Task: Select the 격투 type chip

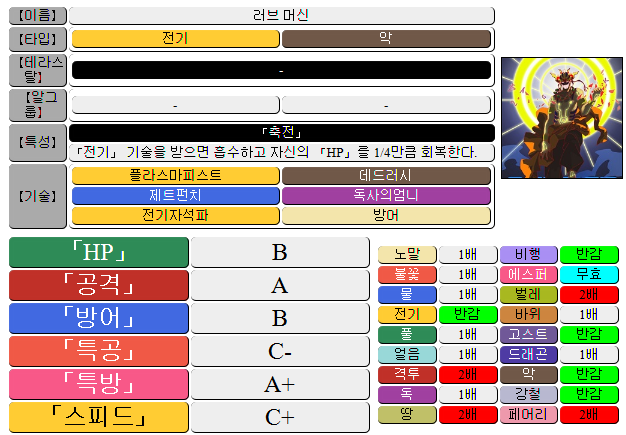Action: point(407,374)
